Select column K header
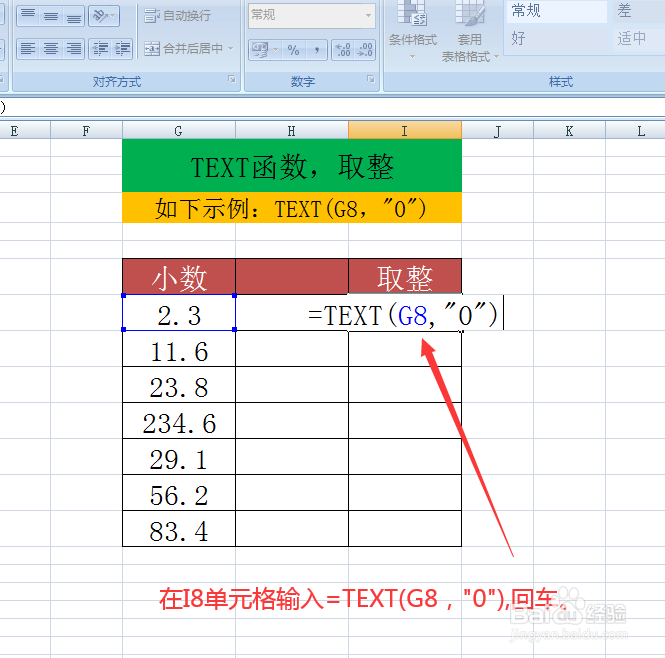This screenshot has width=665, height=658. click(x=569, y=131)
